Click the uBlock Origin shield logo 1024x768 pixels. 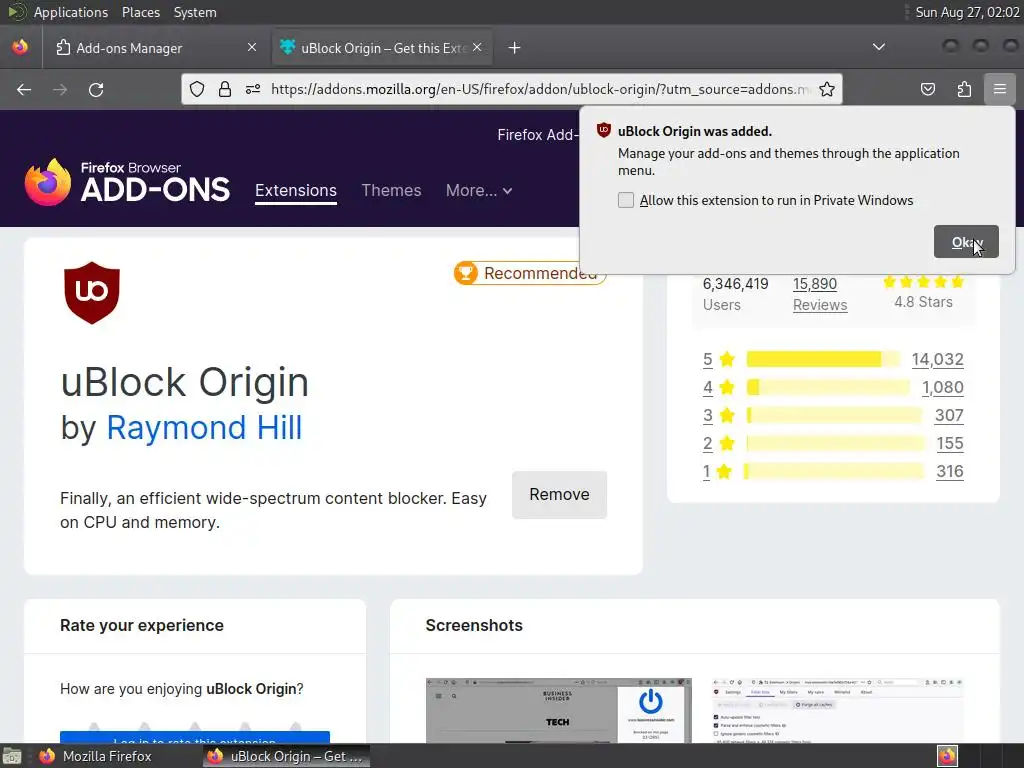92,293
